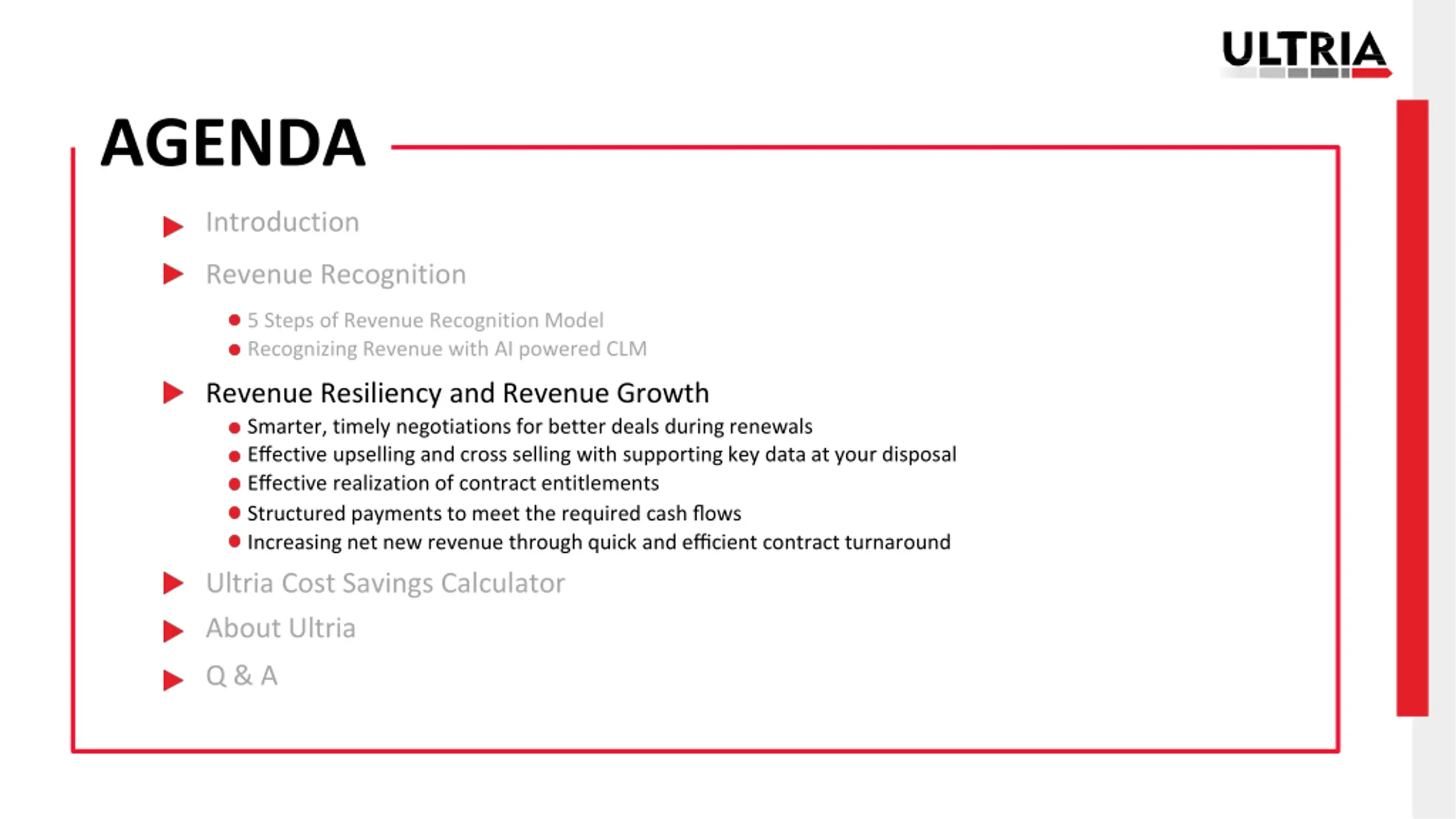
Task: Click the red arrow beside Q & A
Action: 173,680
